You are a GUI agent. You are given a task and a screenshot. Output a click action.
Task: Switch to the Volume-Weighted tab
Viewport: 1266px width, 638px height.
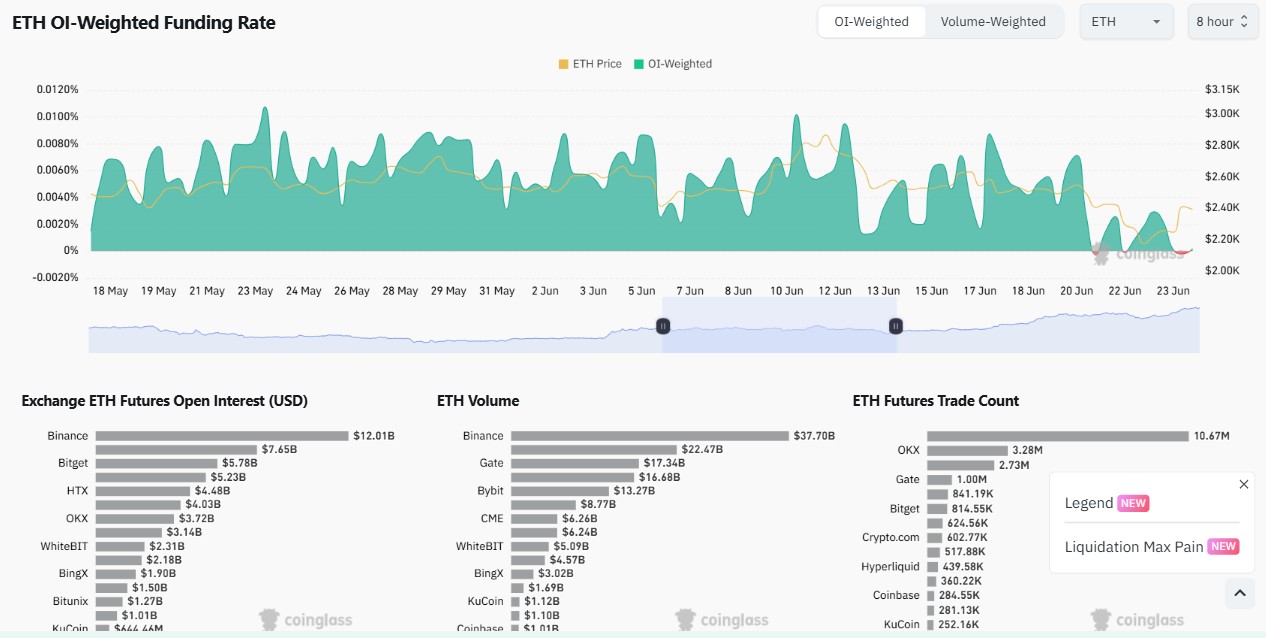pyautogui.click(x=993, y=20)
